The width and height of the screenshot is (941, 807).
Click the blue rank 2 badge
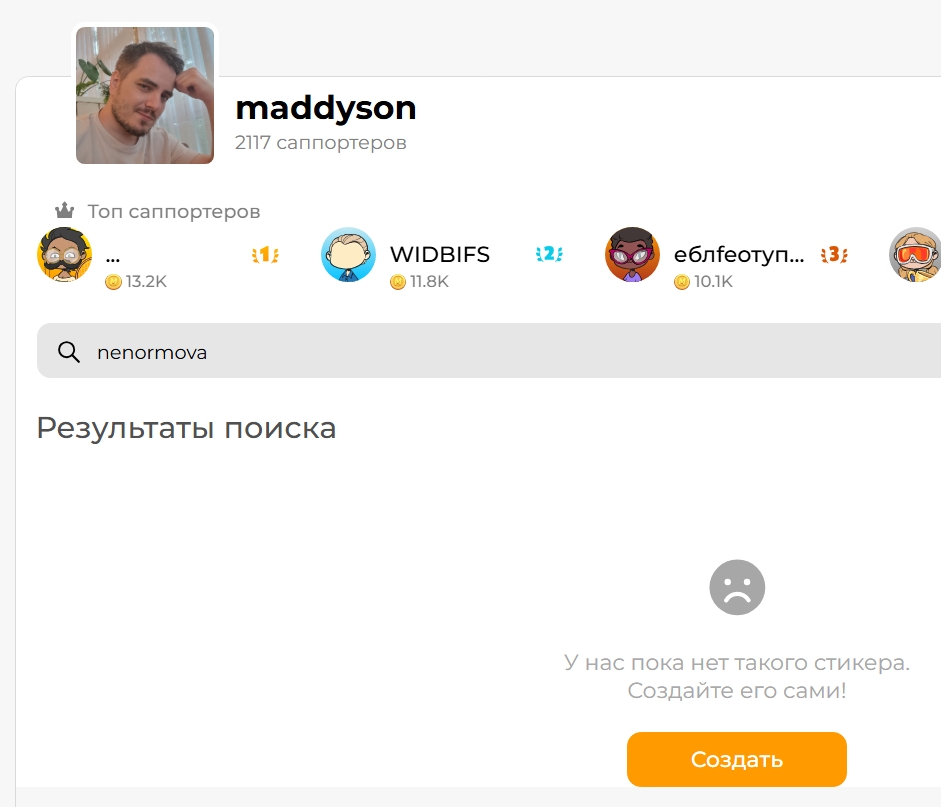click(549, 254)
